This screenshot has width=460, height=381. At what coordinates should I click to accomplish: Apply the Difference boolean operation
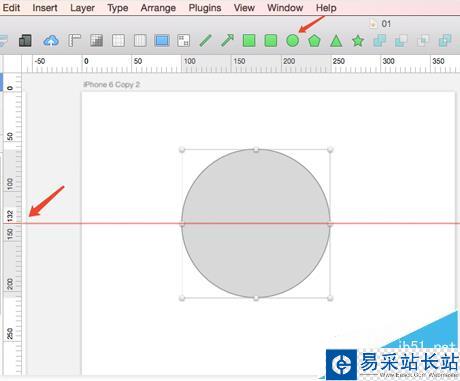click(x=445, y=41)
